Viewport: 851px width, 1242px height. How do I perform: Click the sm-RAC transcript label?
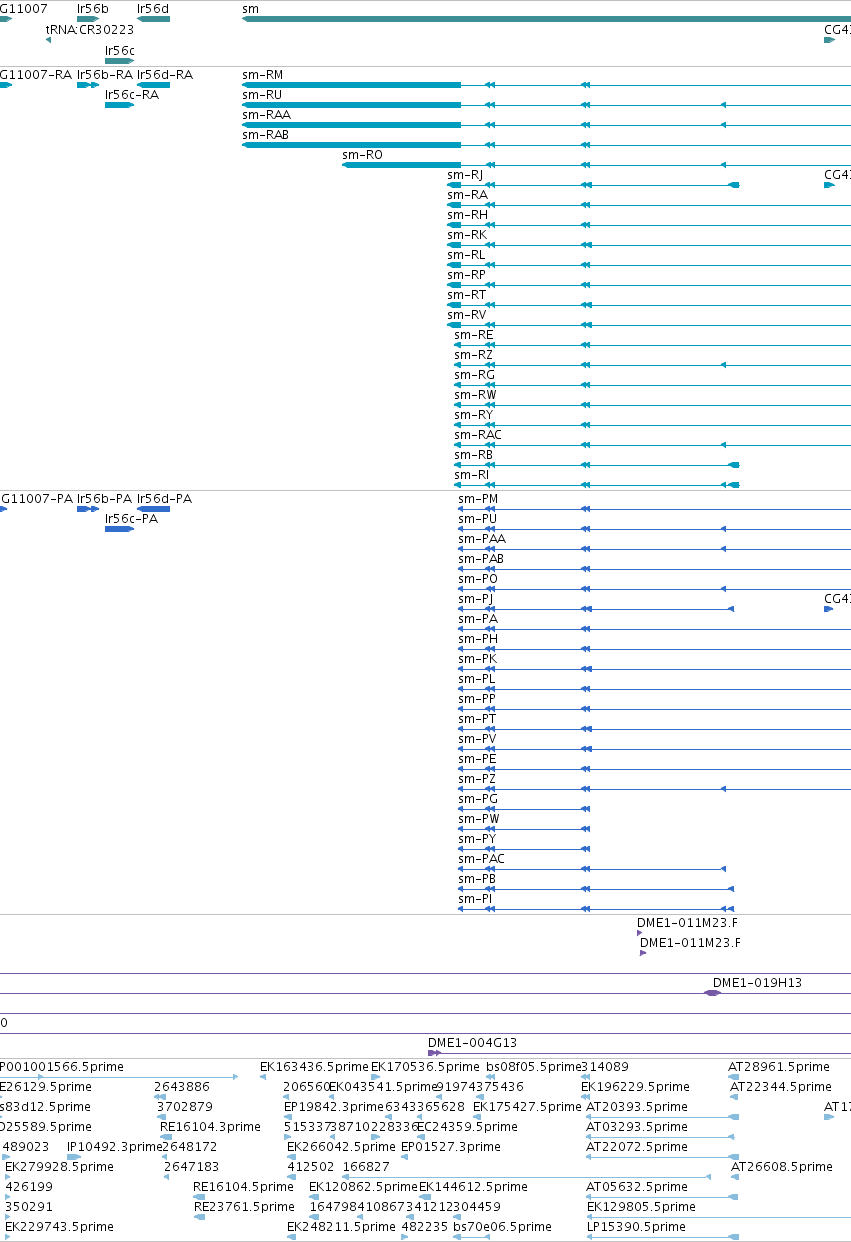click(x=478, y=435)
